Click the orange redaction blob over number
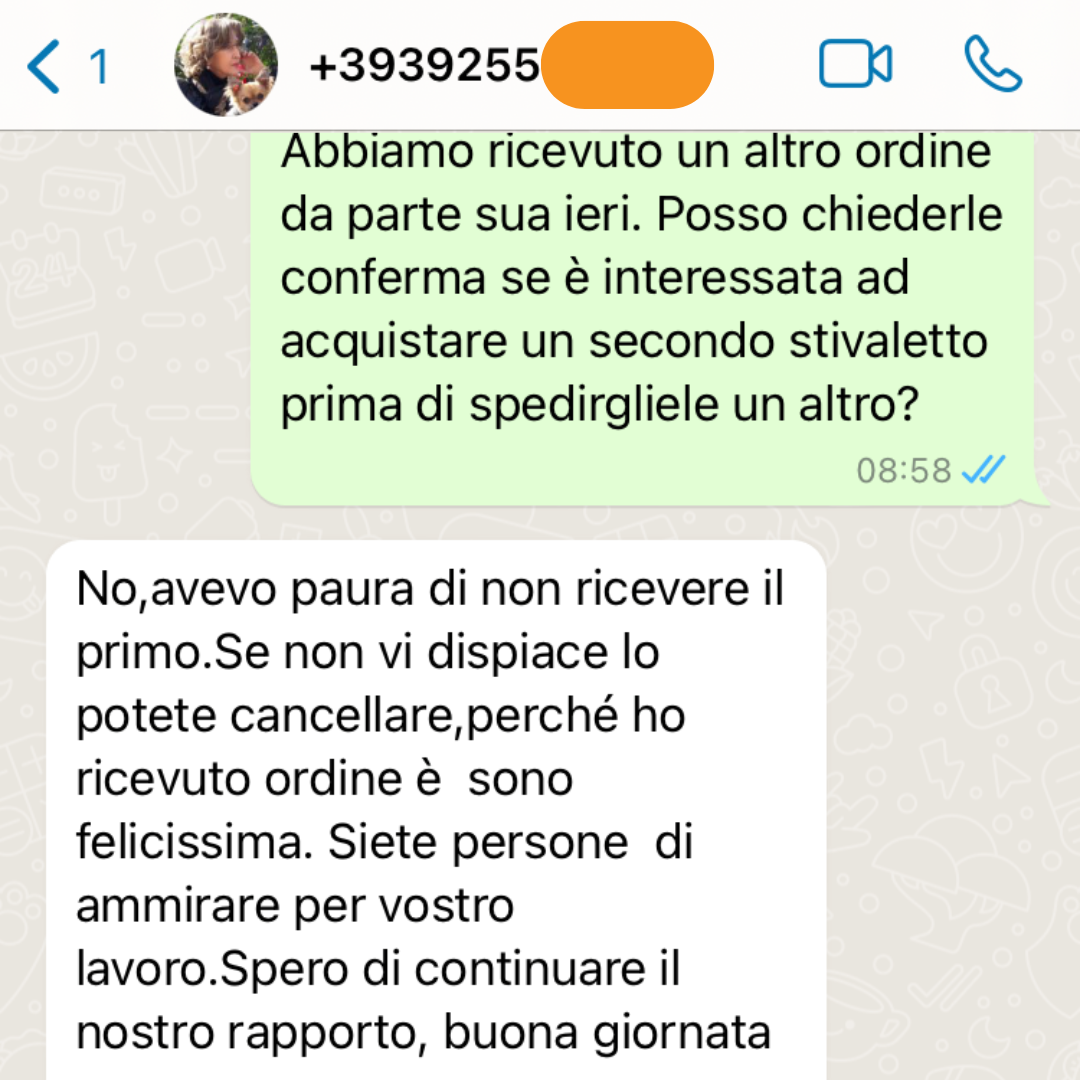The height and width of the screenshot is (1080, 1080). (x=627, y=65)
